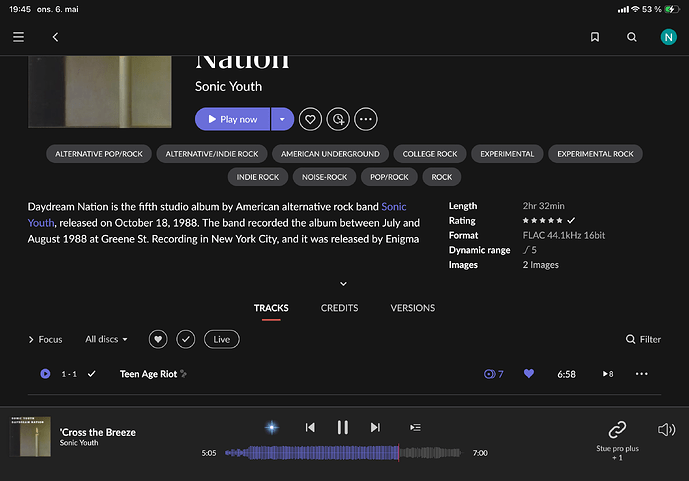The image size is (689, 481).
Task: Expand the Focus options
Action: pyautogui.click(x=45, y=340)
